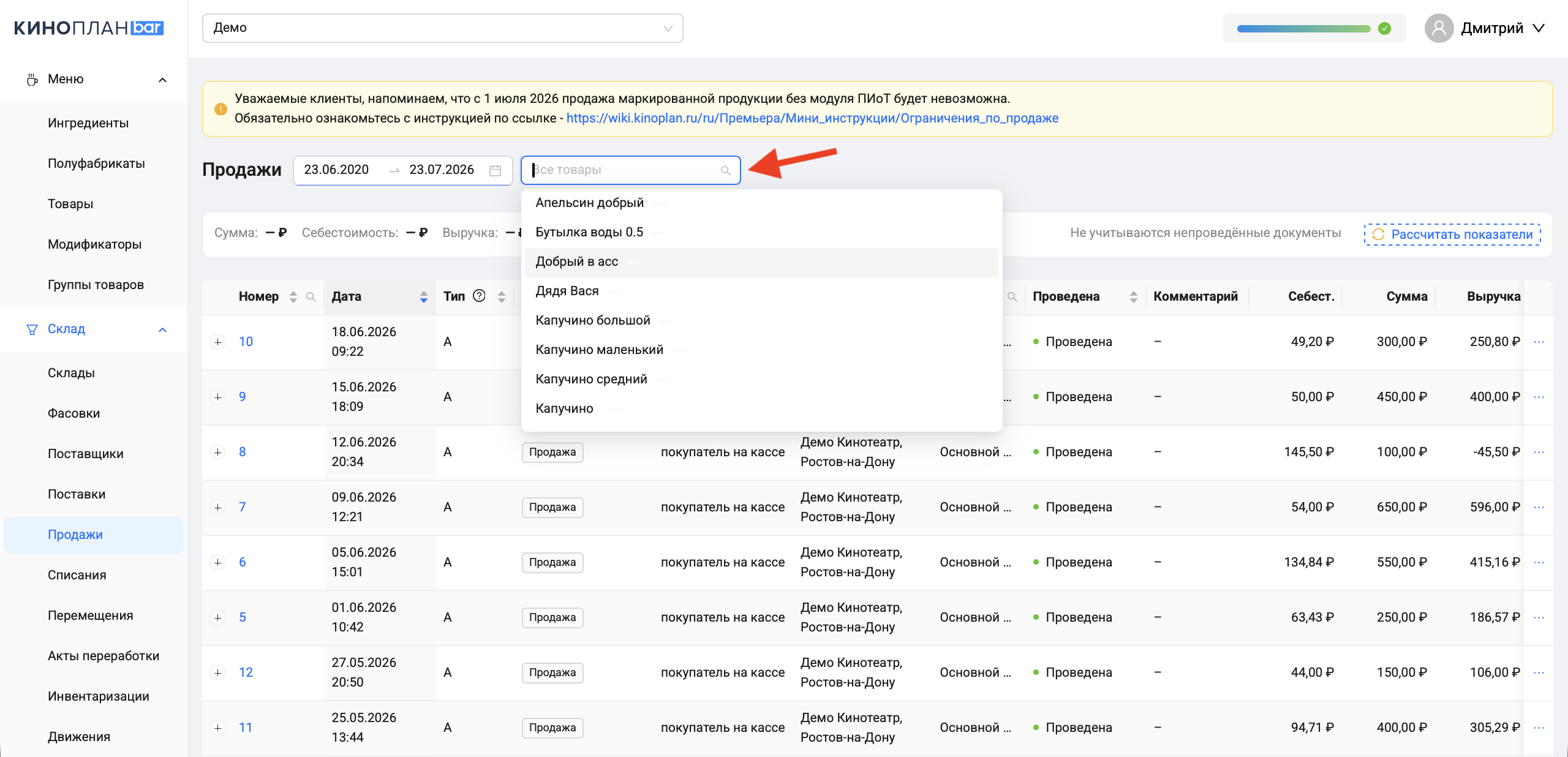This screenshot has width=1568, height=757.
Task: Expand row details for sale 6
Action: click(x=218, y=562)
